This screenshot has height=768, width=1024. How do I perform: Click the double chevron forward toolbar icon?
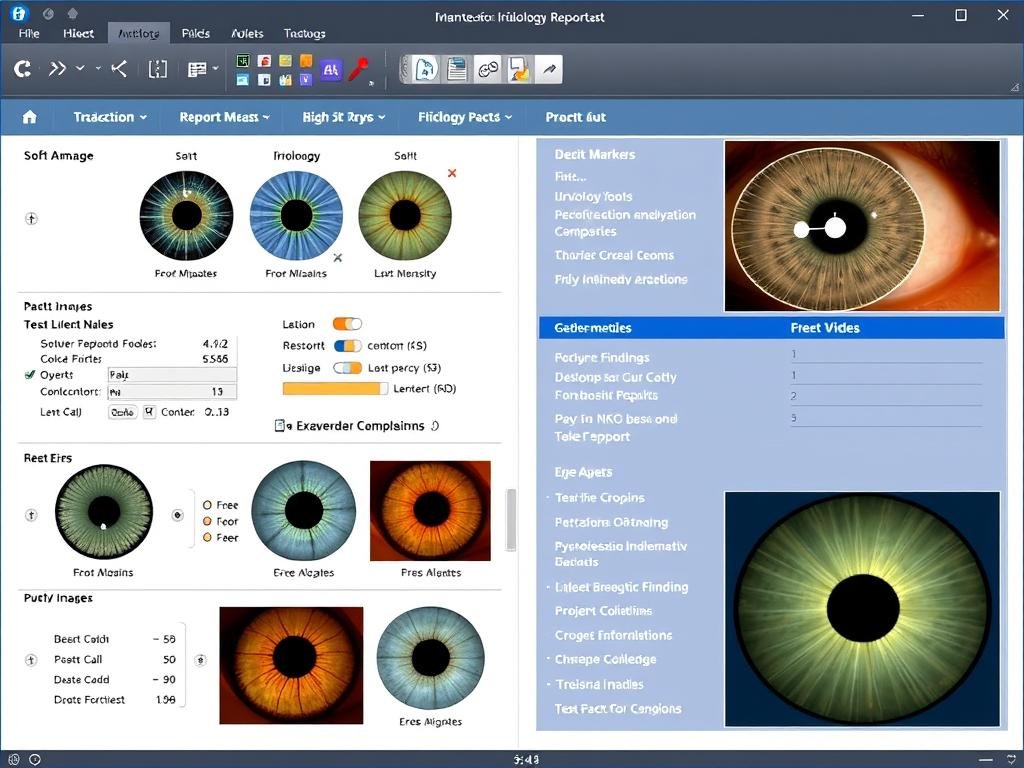pos(57,68)
